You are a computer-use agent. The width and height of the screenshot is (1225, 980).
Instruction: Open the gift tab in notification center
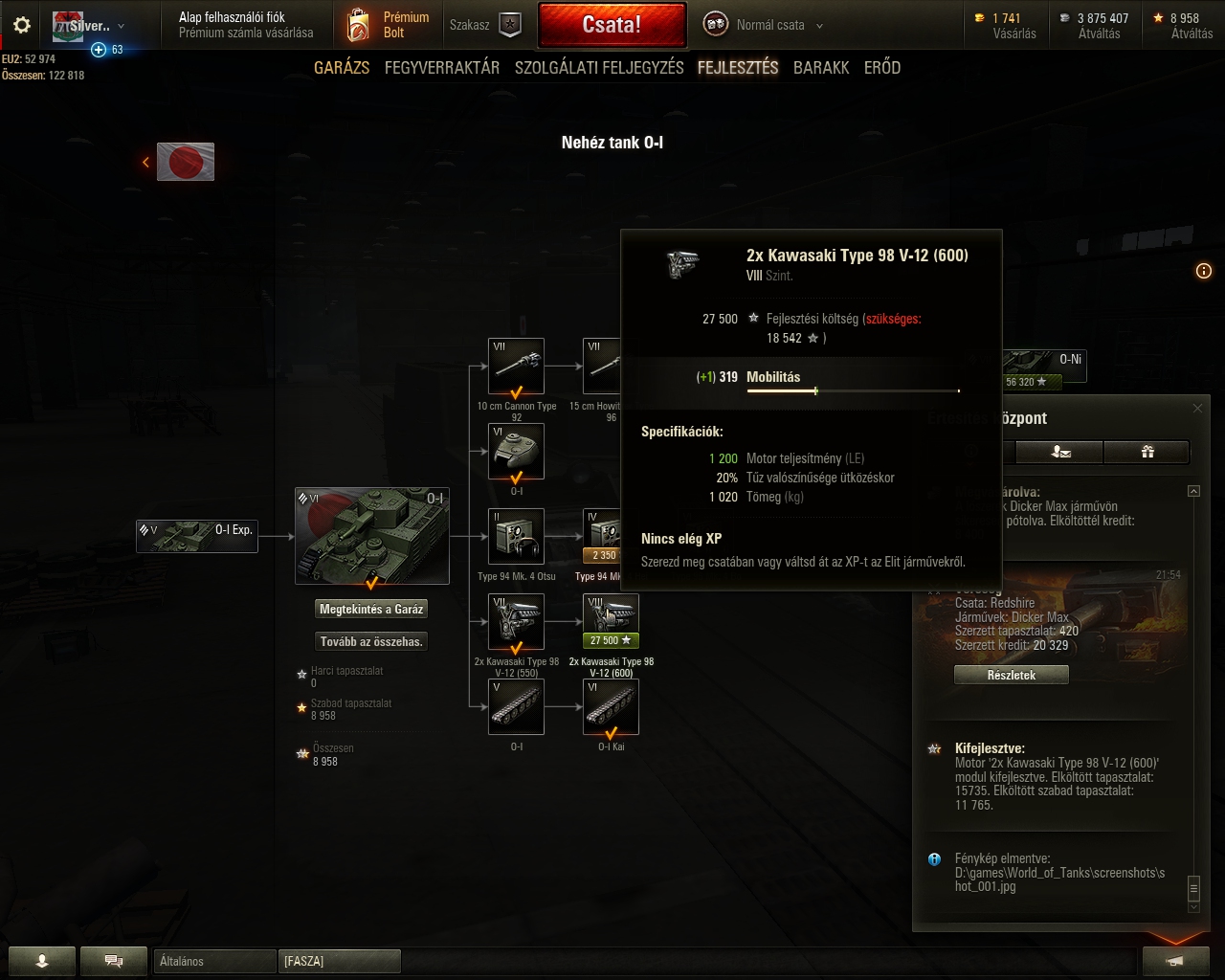(1147, 452)
